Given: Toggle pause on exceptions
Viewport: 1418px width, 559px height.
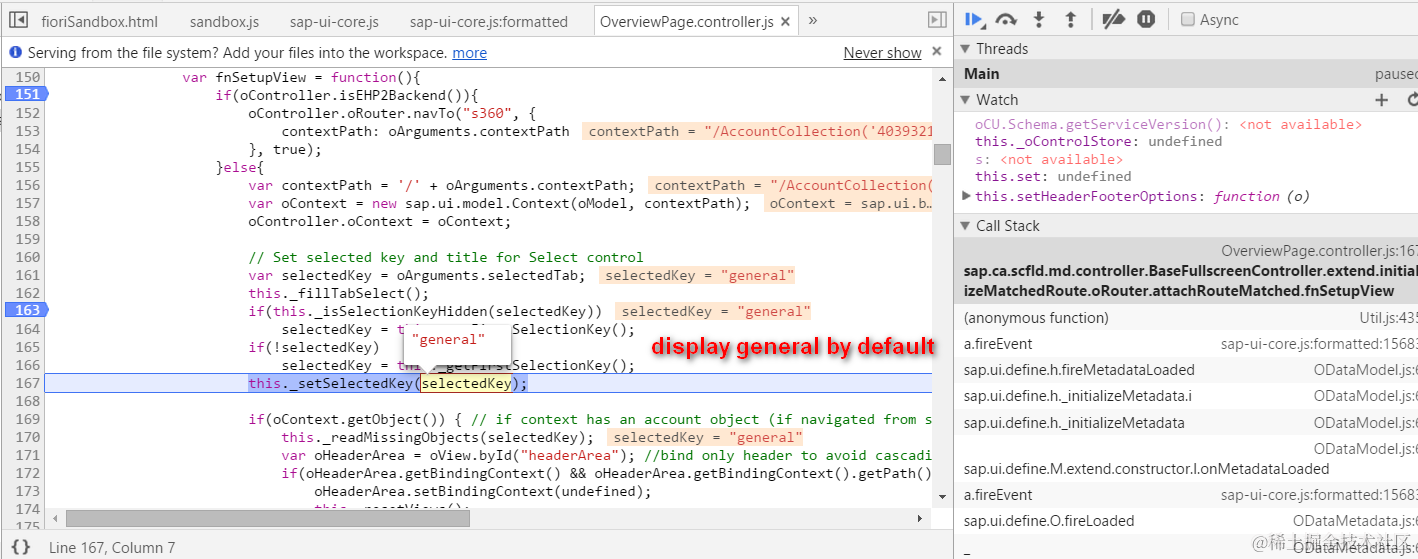Looking at the screenshot, I should [x=1146, y=19].
